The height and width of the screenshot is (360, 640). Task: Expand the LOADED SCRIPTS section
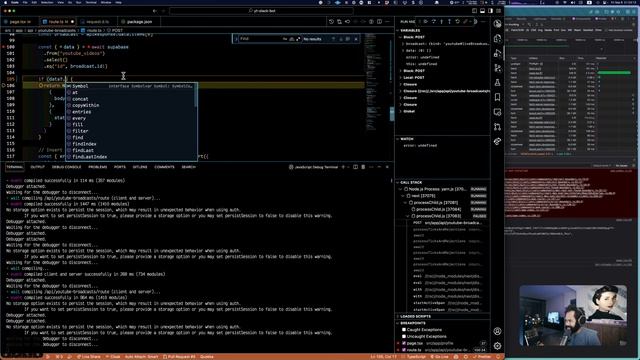pyautogui.click(x=416, y=316)
